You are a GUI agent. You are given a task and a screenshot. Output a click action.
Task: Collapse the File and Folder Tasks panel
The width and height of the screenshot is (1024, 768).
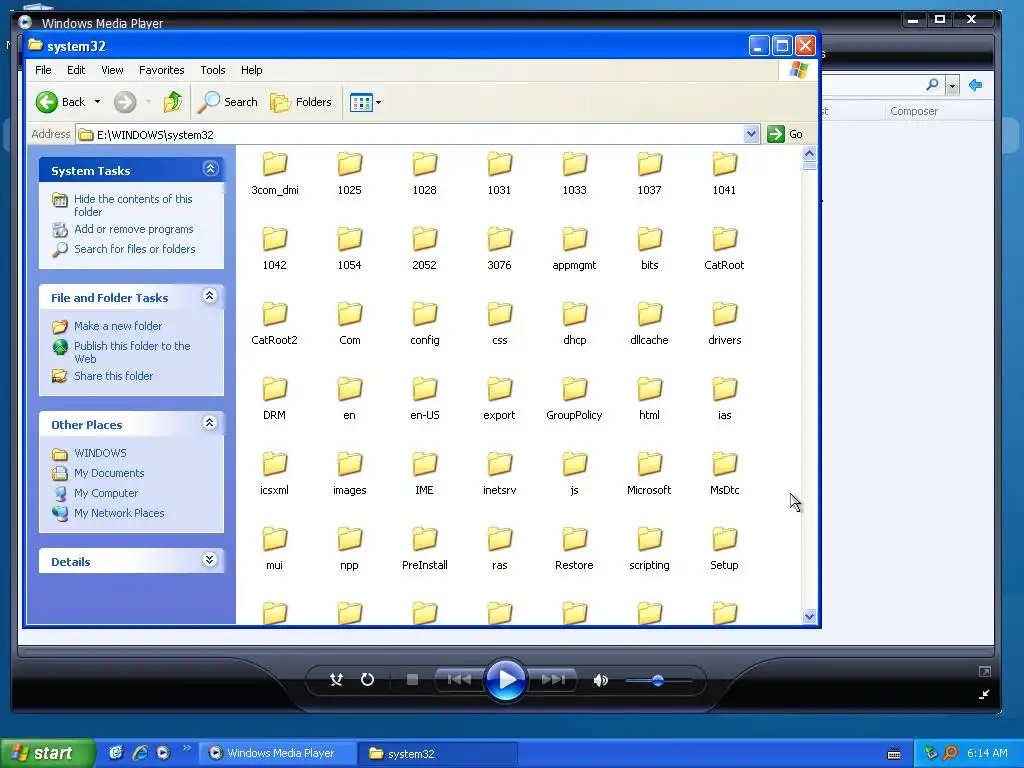[x=210, y=296]
